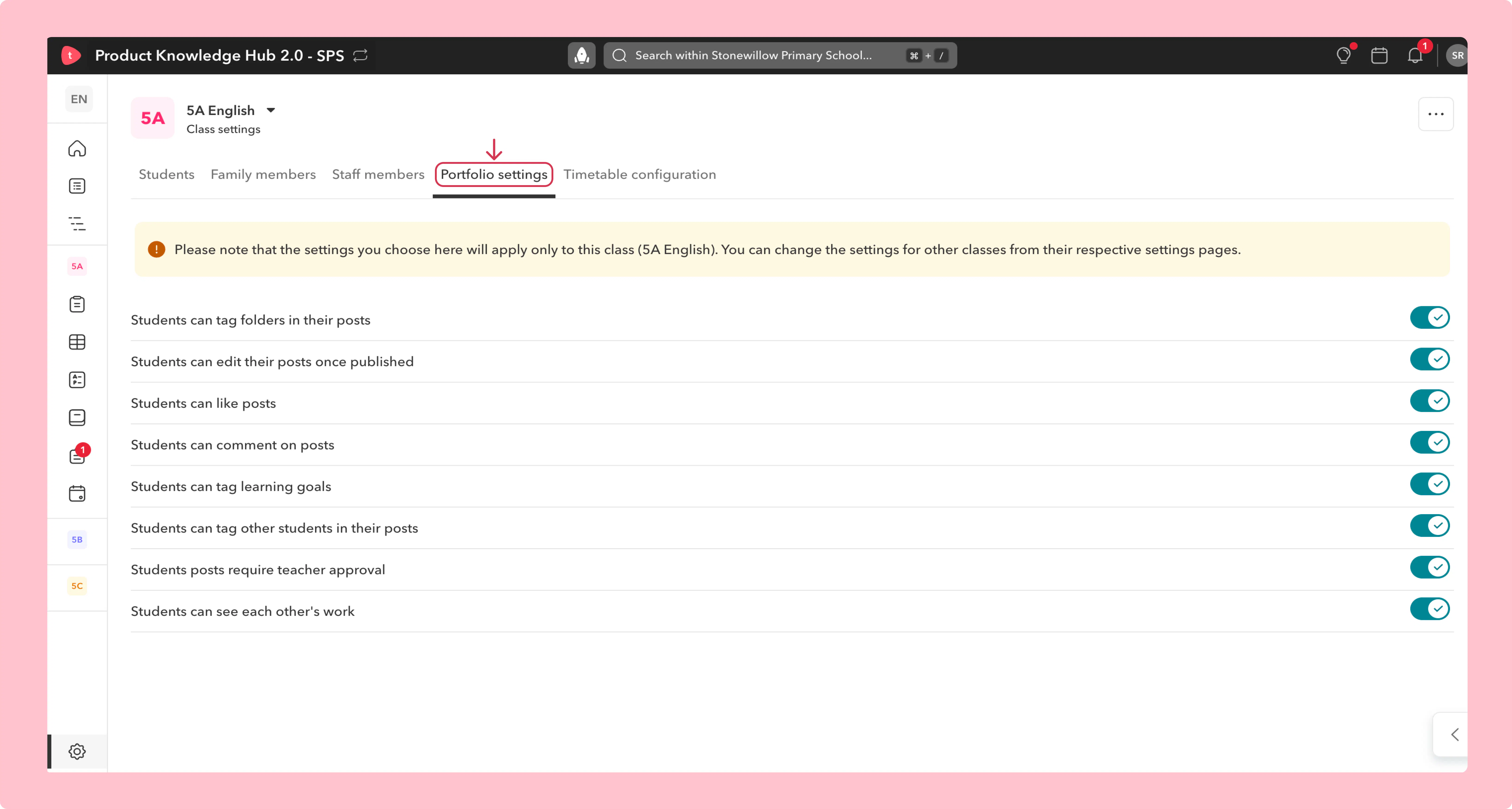Image resolution: width=1512 pixels, height=809 pixels.
Task: Toggle Students can see each other's work
Action: coord(1430,609)
